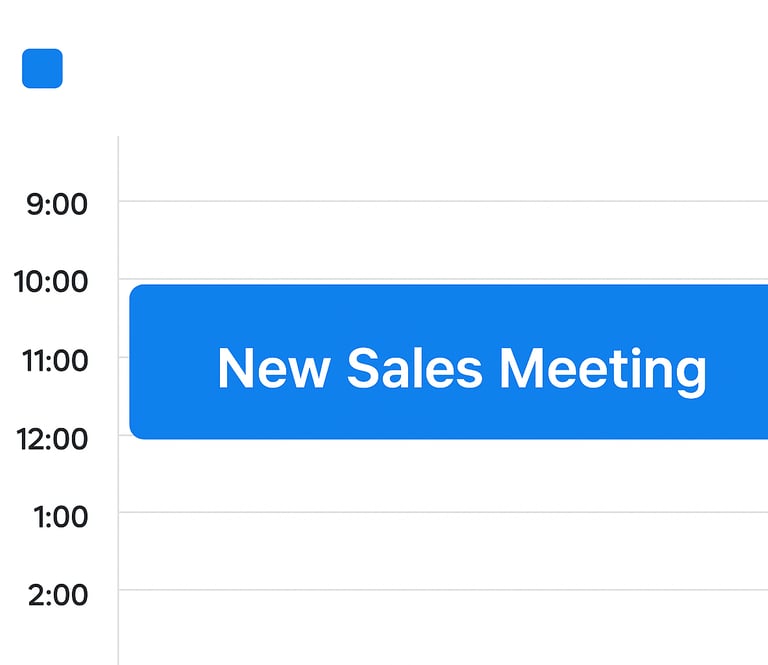Click the blue square calendar icon
The image size is (768, 665).
coord(42,68)
